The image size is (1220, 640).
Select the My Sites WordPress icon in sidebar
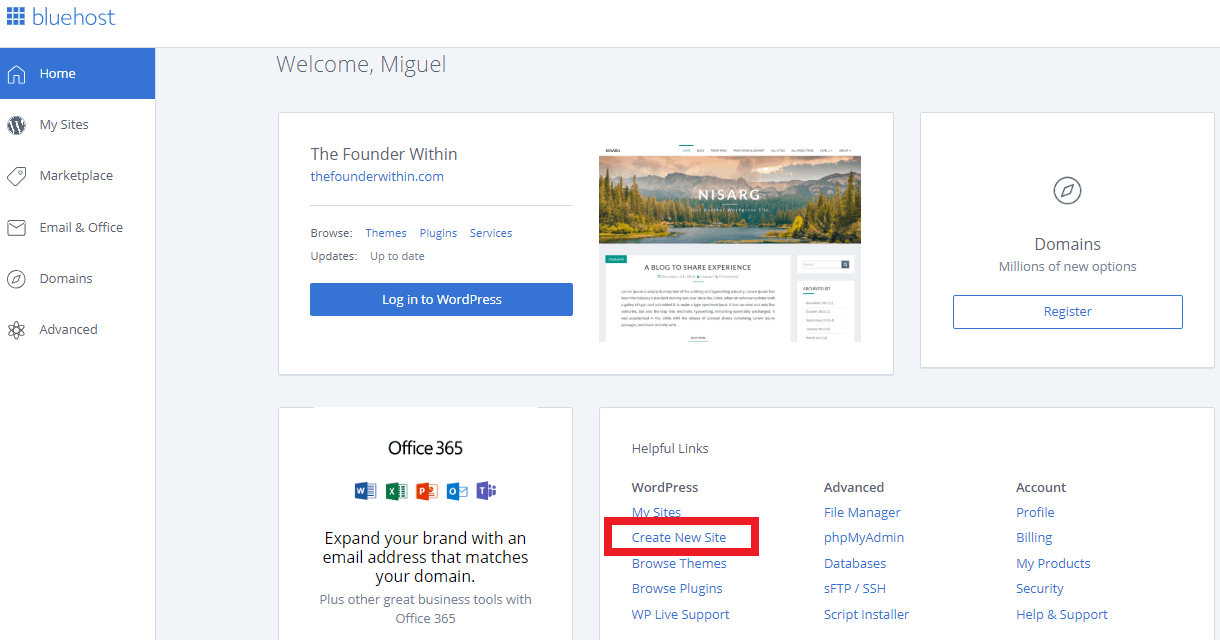(x=18, y=124)
